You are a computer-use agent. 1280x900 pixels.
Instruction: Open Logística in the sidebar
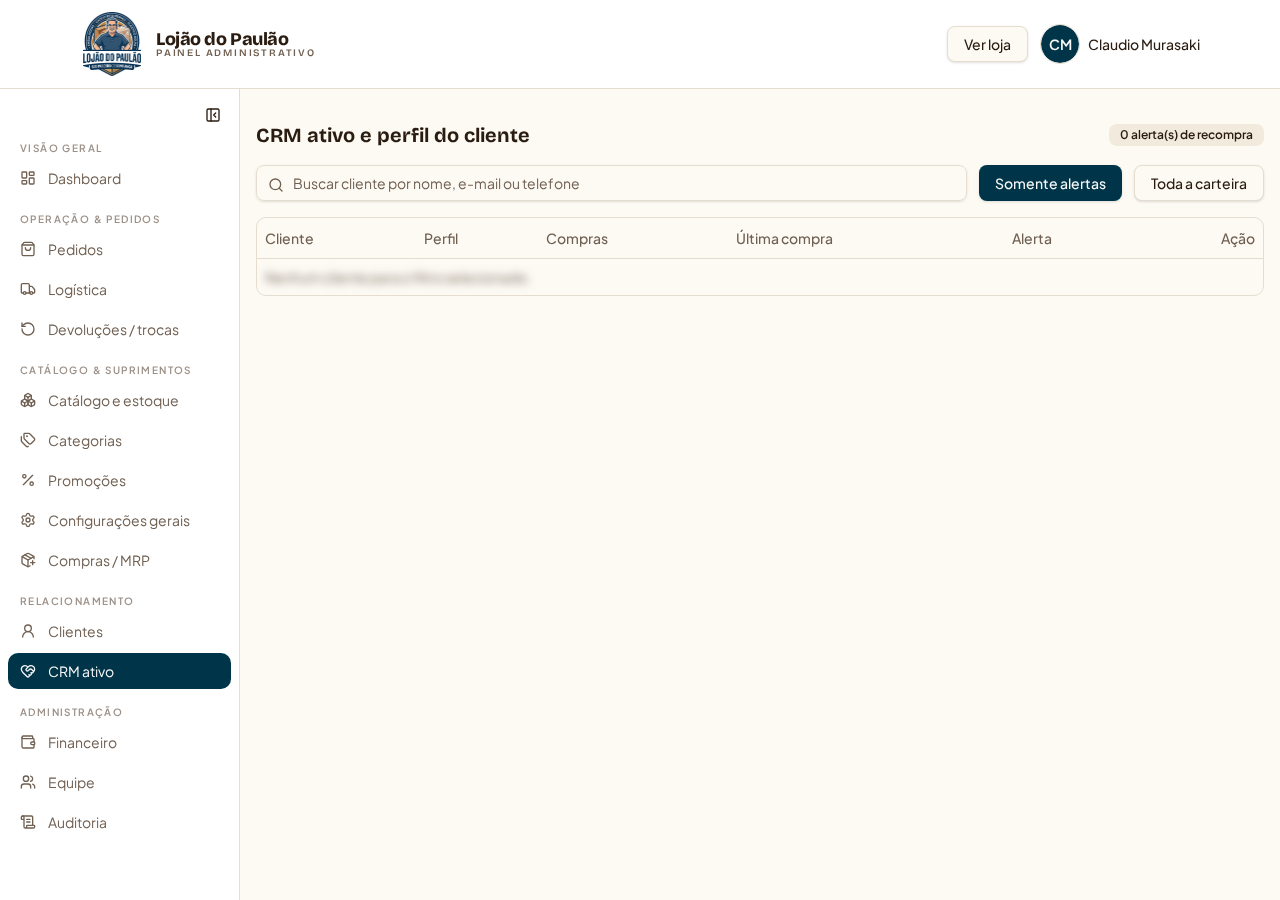coord(119,289)
